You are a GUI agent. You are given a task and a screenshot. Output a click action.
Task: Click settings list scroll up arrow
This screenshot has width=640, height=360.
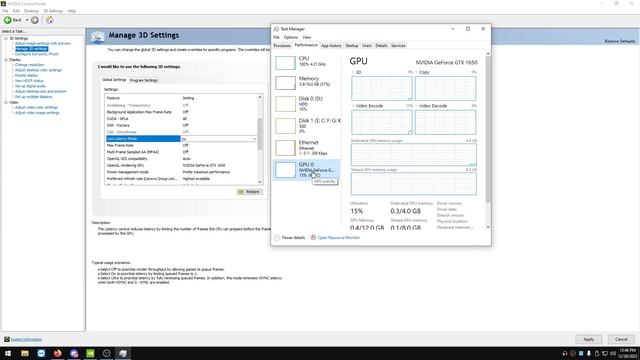[260, 98]
